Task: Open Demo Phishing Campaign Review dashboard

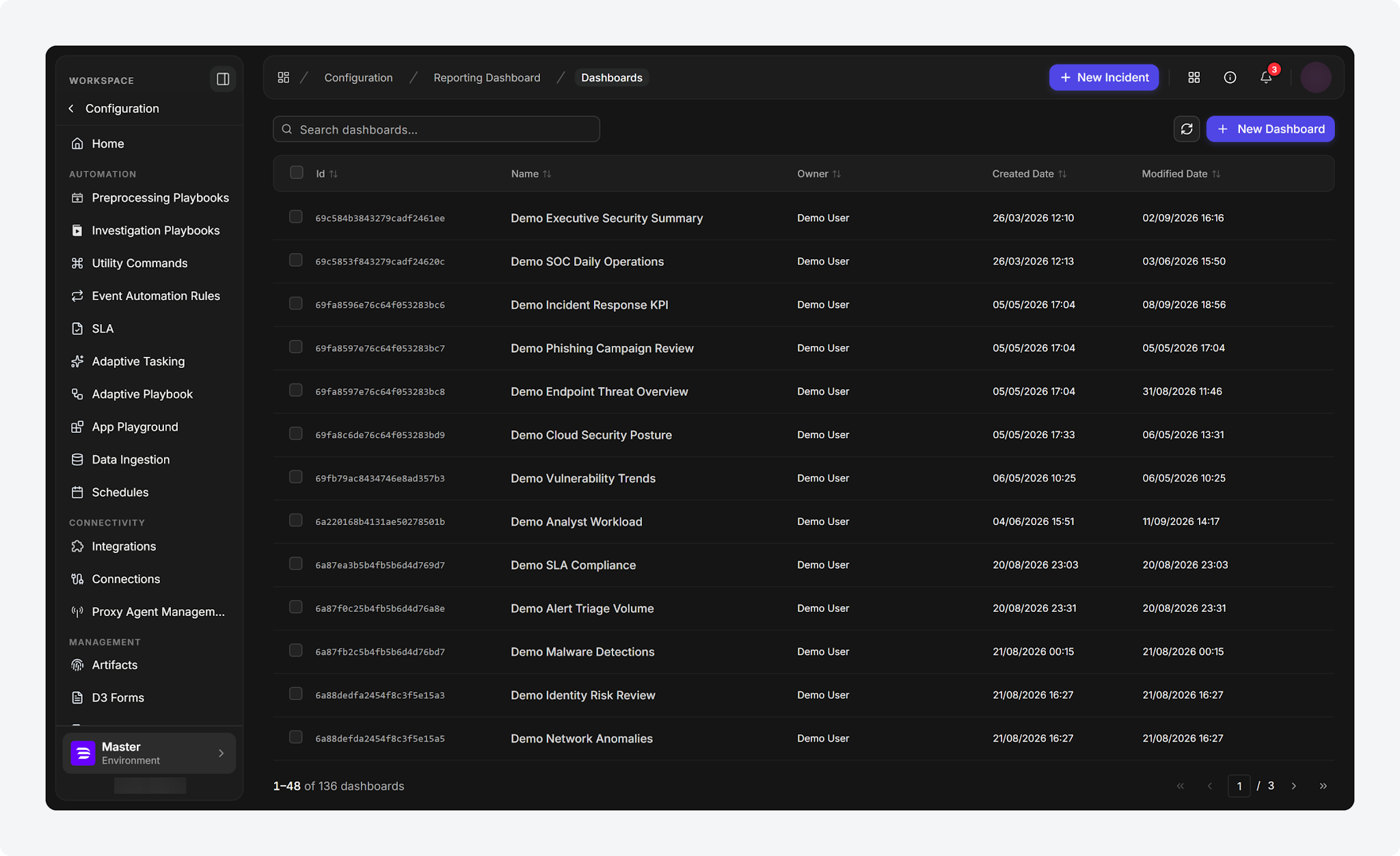Action: coord(602,348)
